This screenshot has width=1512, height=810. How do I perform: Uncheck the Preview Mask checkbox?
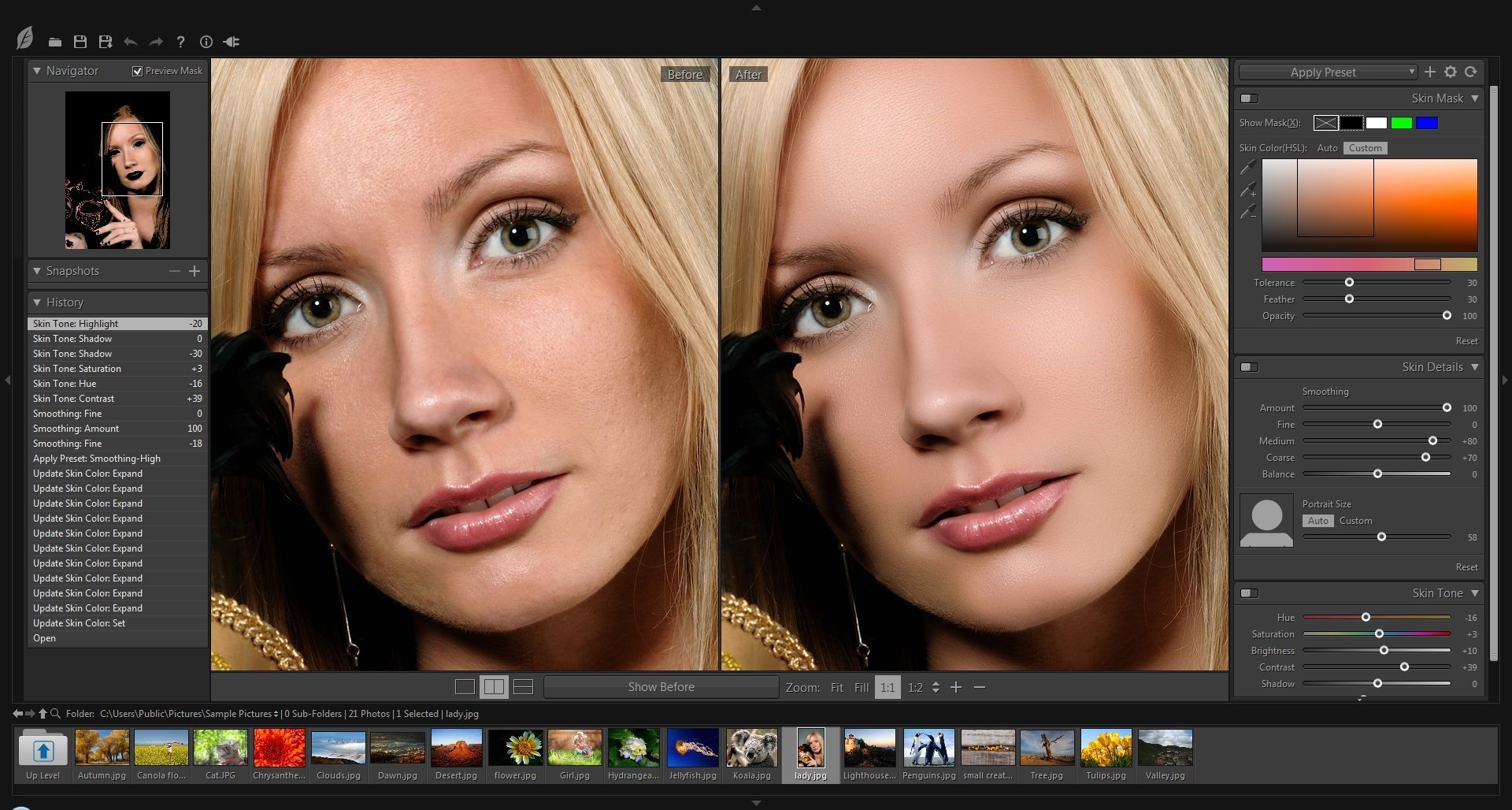coord(138,70)
